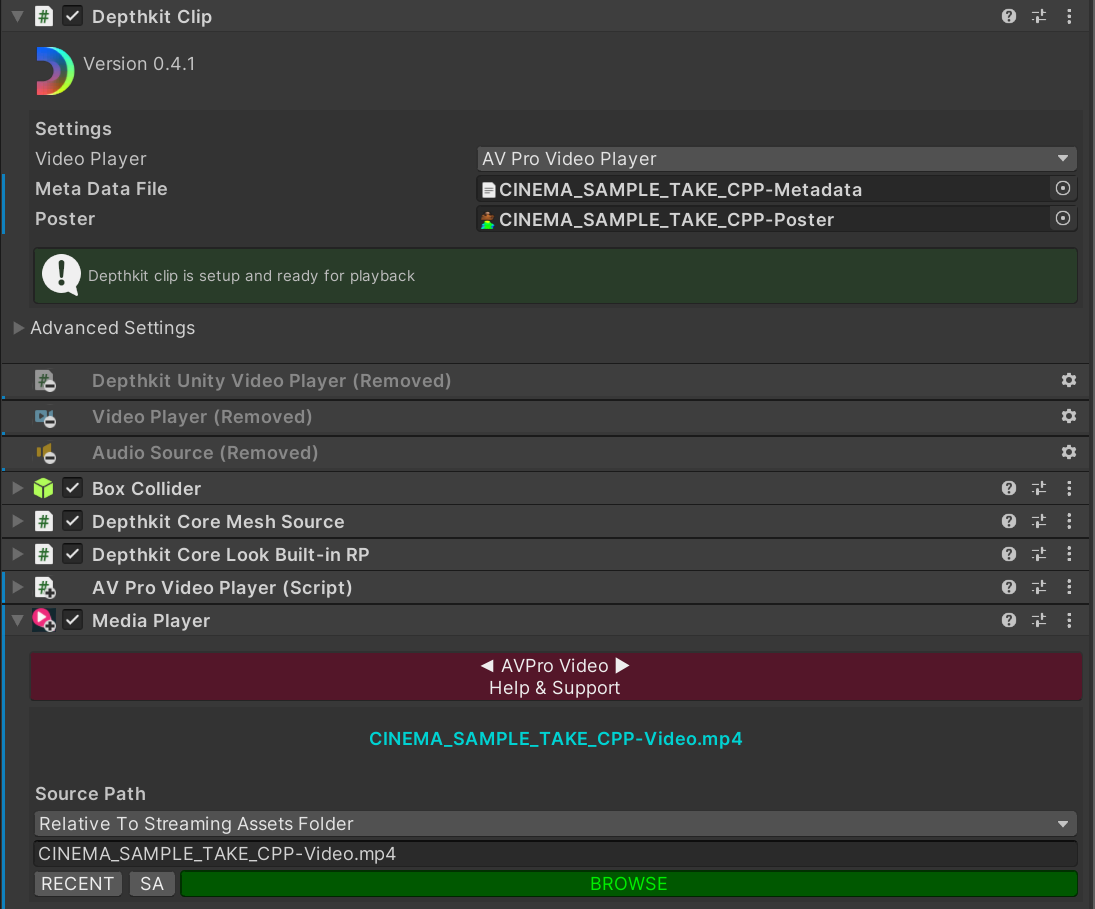
Task: Open object picker for Poster field
Action: coord(1063,219)
